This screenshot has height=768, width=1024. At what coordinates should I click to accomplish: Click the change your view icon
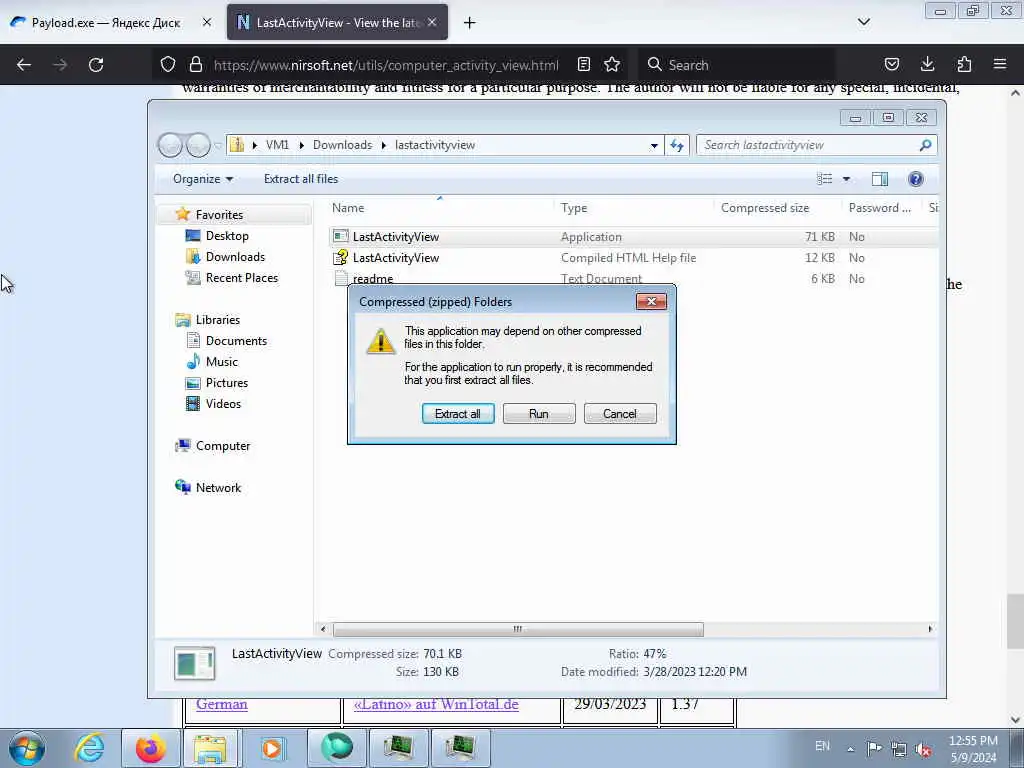[825, 179]
